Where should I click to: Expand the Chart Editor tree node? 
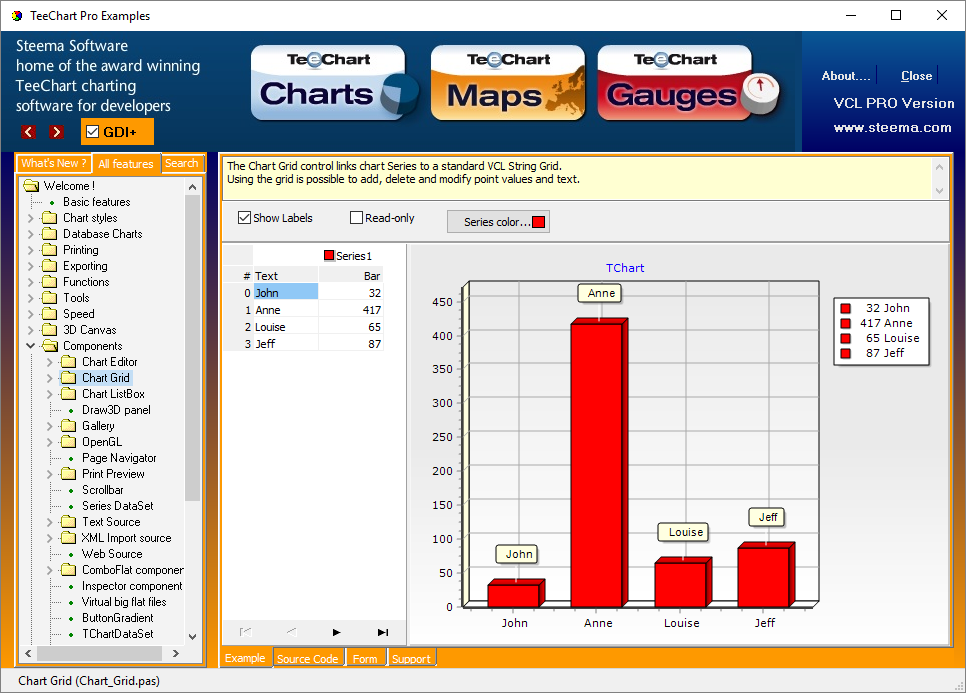tap(50, 362)
